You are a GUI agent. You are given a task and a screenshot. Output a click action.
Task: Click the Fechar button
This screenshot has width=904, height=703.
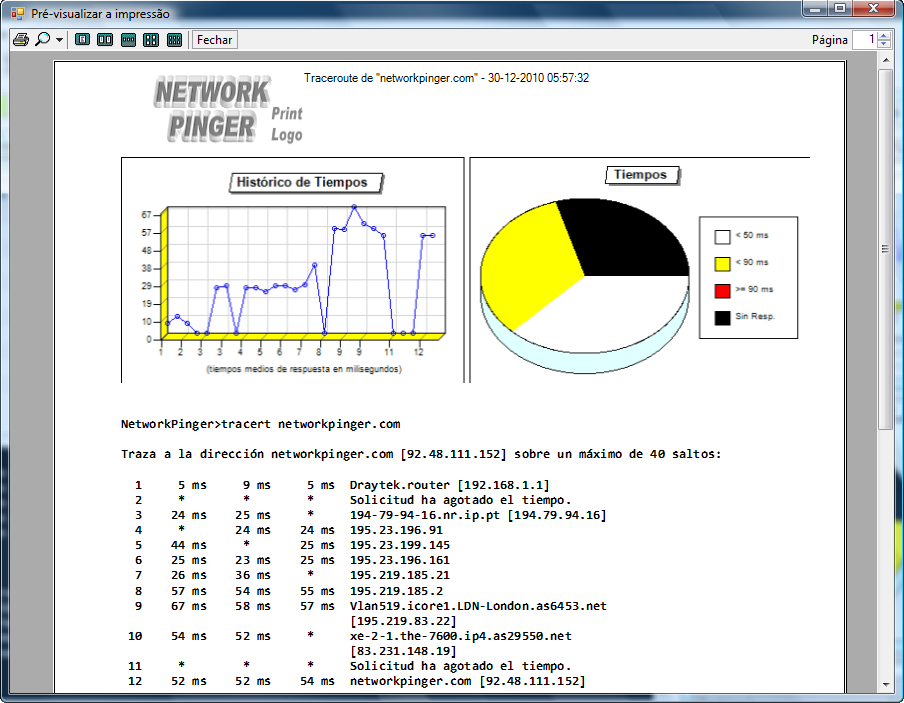(214, 40)
